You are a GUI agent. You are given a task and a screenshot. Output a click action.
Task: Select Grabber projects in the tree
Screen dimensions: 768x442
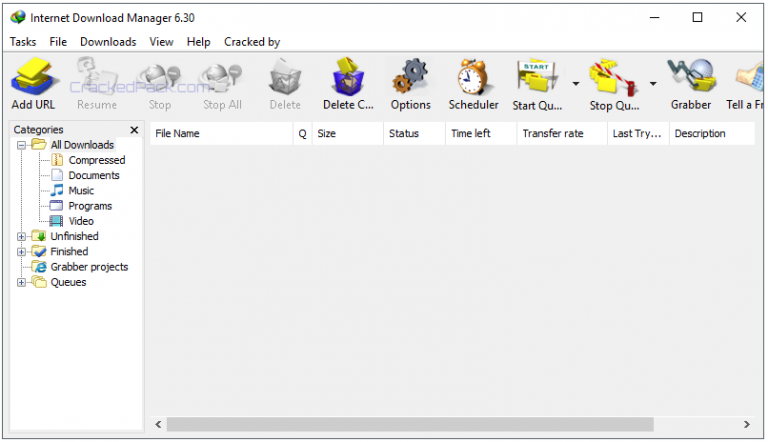(x=89, y=267)
